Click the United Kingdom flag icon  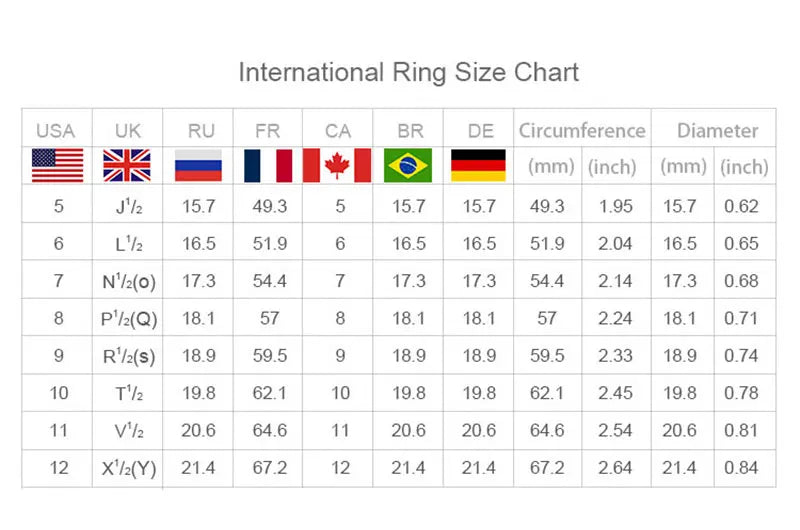tap(127, 165)
